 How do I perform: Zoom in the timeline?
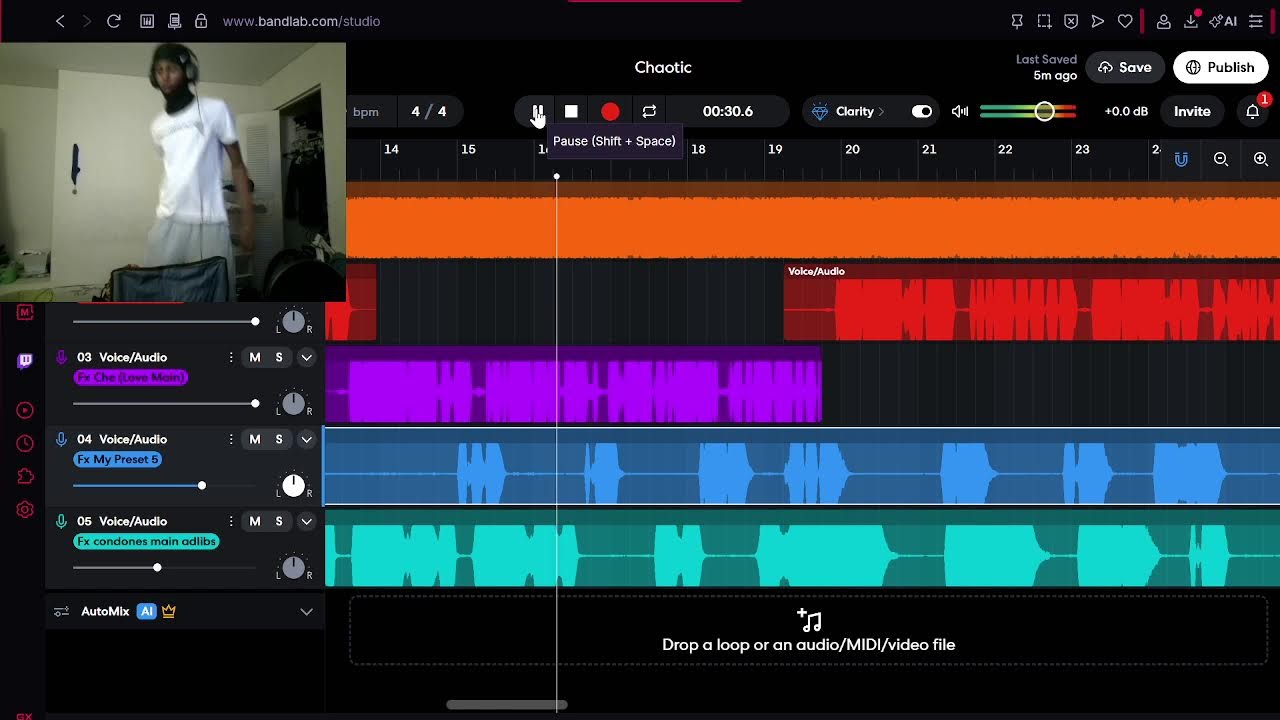(1261, 159)
